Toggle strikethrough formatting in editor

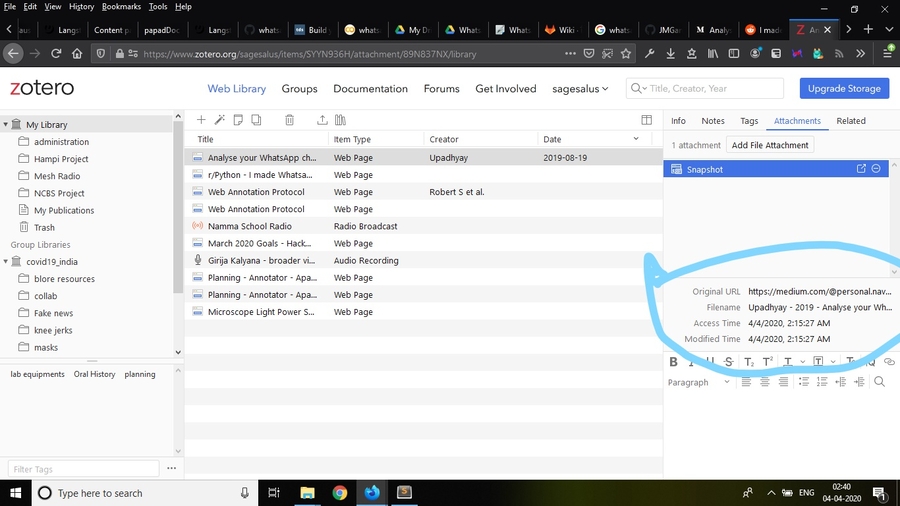tap(728, 362)
